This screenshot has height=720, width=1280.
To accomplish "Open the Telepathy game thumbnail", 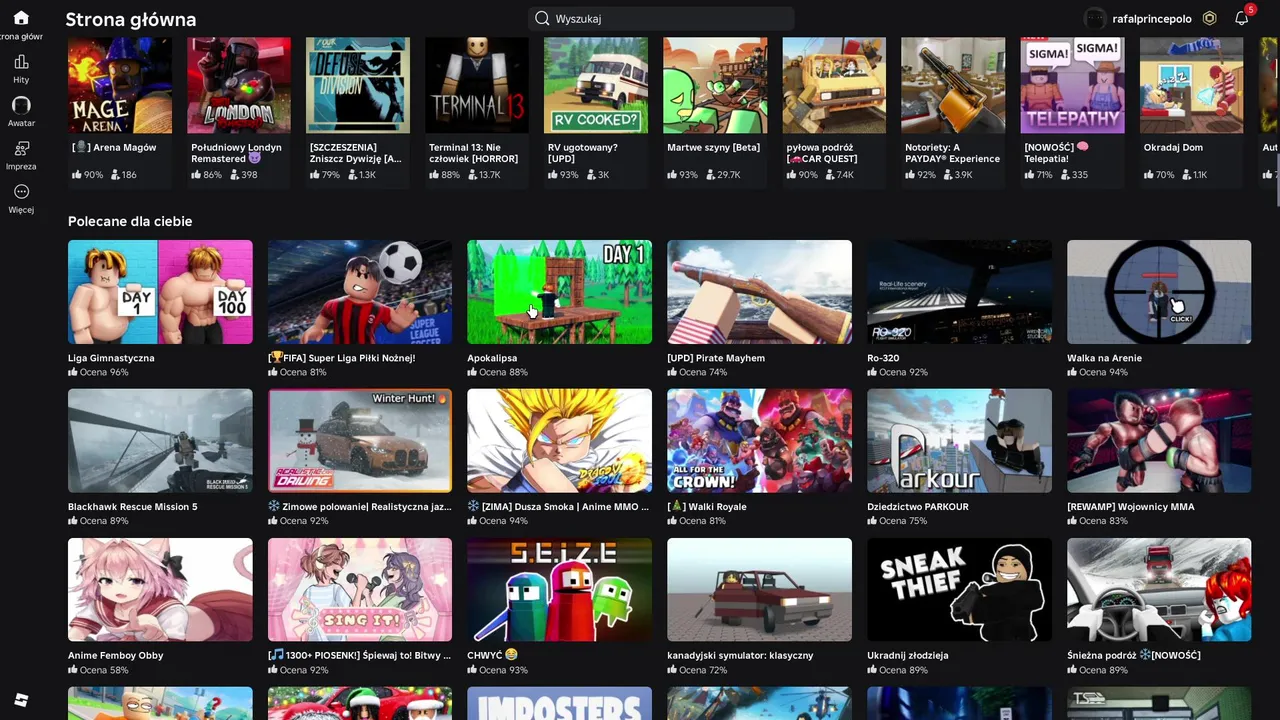I will tap(1072, 86).
